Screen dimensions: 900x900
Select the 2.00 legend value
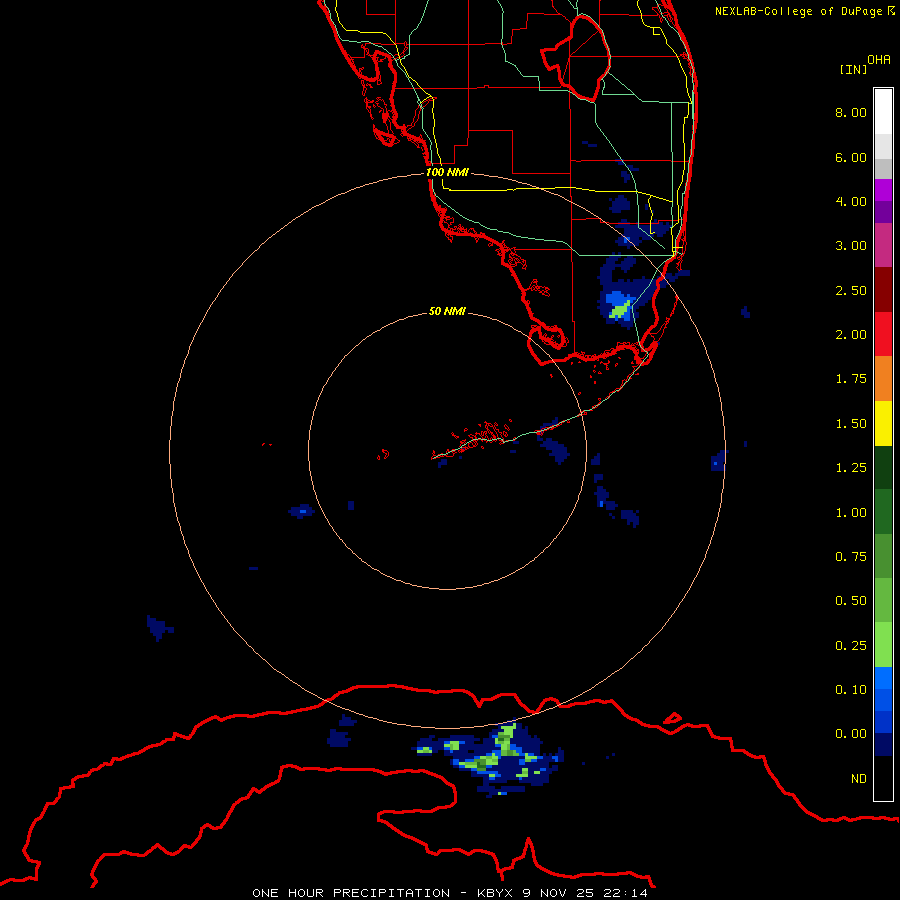(x=851, y=335)
